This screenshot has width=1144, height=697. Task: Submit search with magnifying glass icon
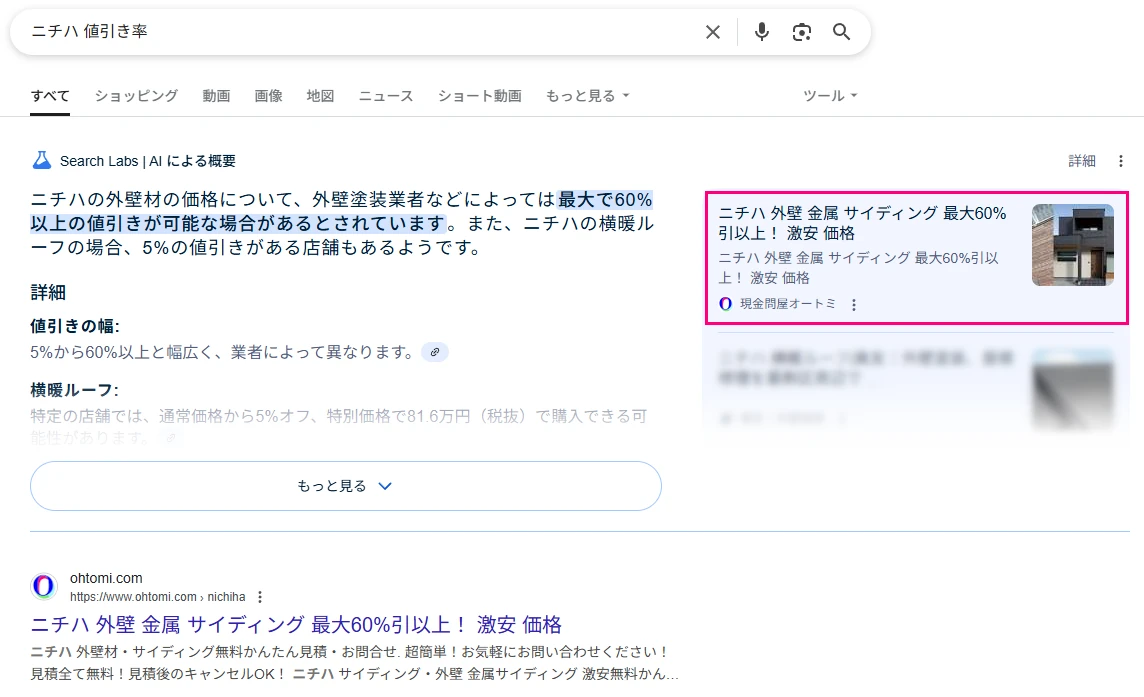pyautogui.click(x=841, y=32)
